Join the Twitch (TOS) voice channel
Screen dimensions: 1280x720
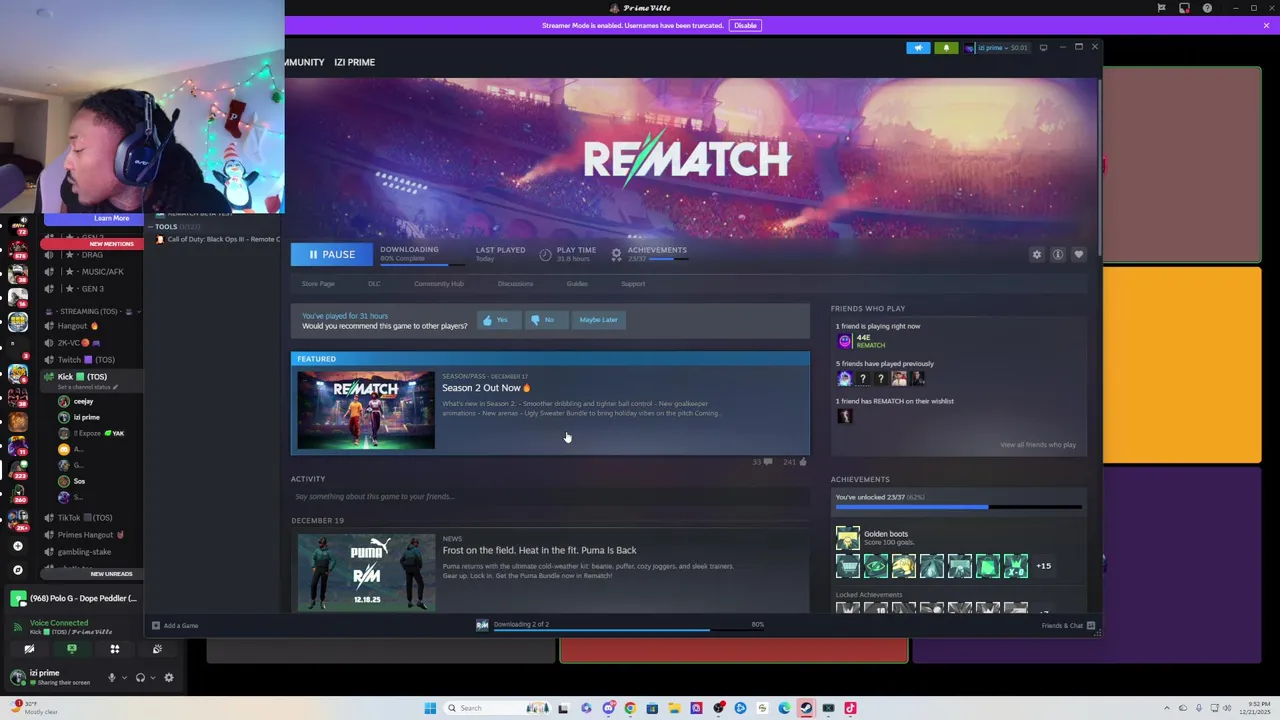(85, 360)
